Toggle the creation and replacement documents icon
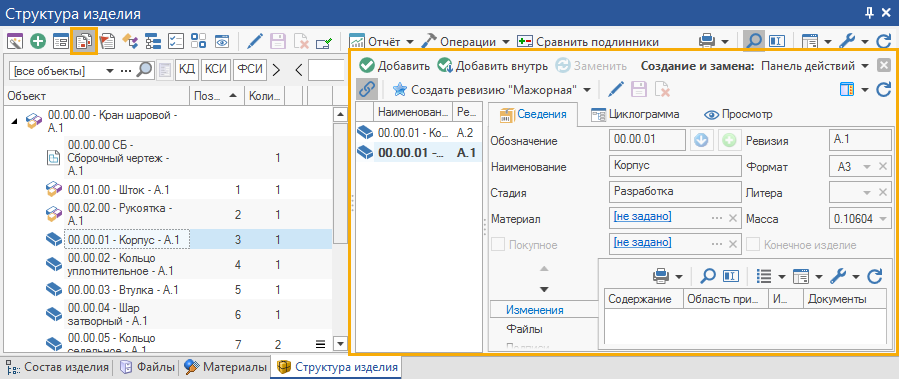Screen dimensions: 899x379 84,41
